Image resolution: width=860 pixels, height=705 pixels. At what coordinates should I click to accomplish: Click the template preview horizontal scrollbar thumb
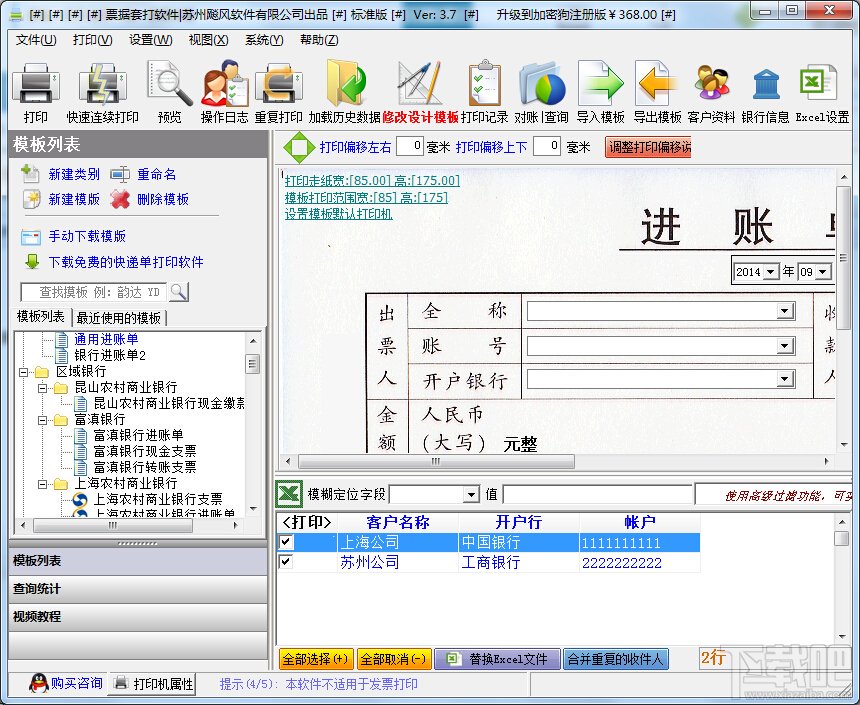pyautogui.click(x=436, y=461)
